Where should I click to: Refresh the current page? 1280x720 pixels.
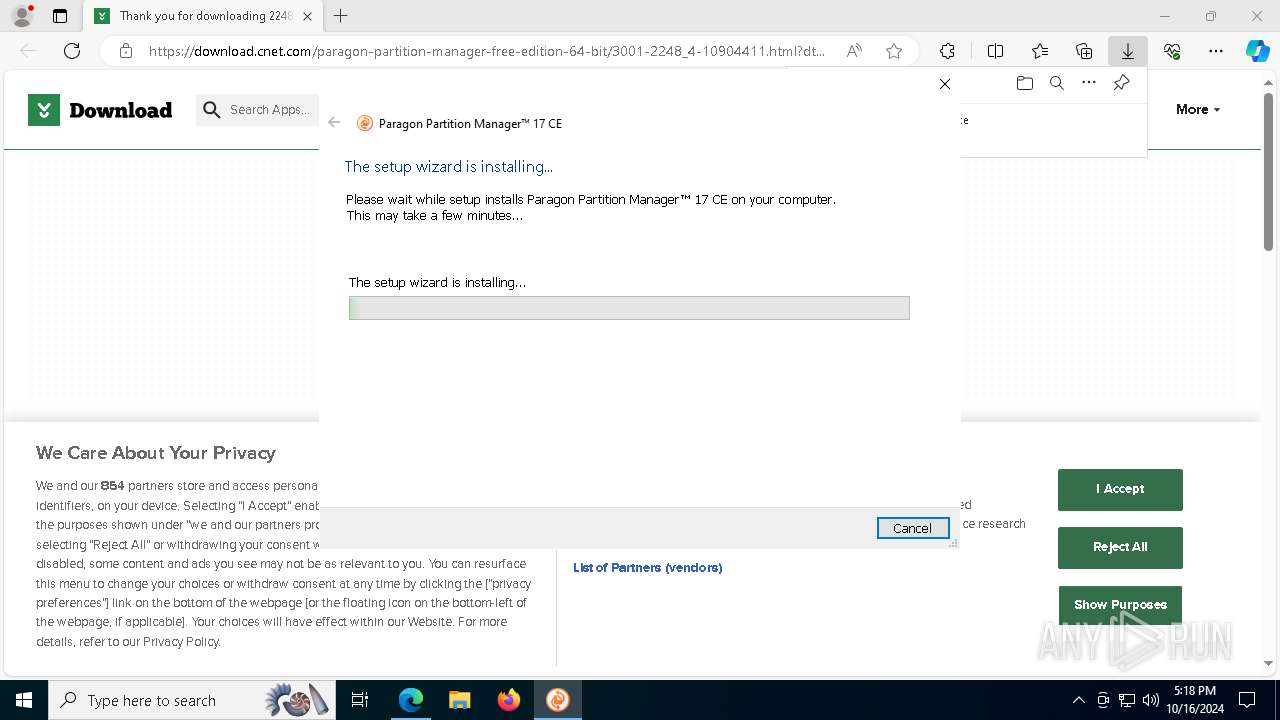(x=72, y=51)
